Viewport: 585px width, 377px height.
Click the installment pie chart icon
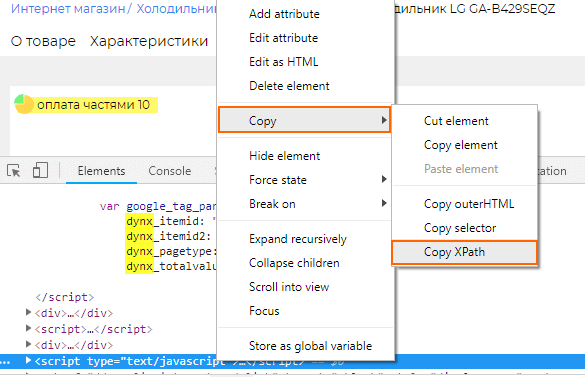(x=24, y=104)
